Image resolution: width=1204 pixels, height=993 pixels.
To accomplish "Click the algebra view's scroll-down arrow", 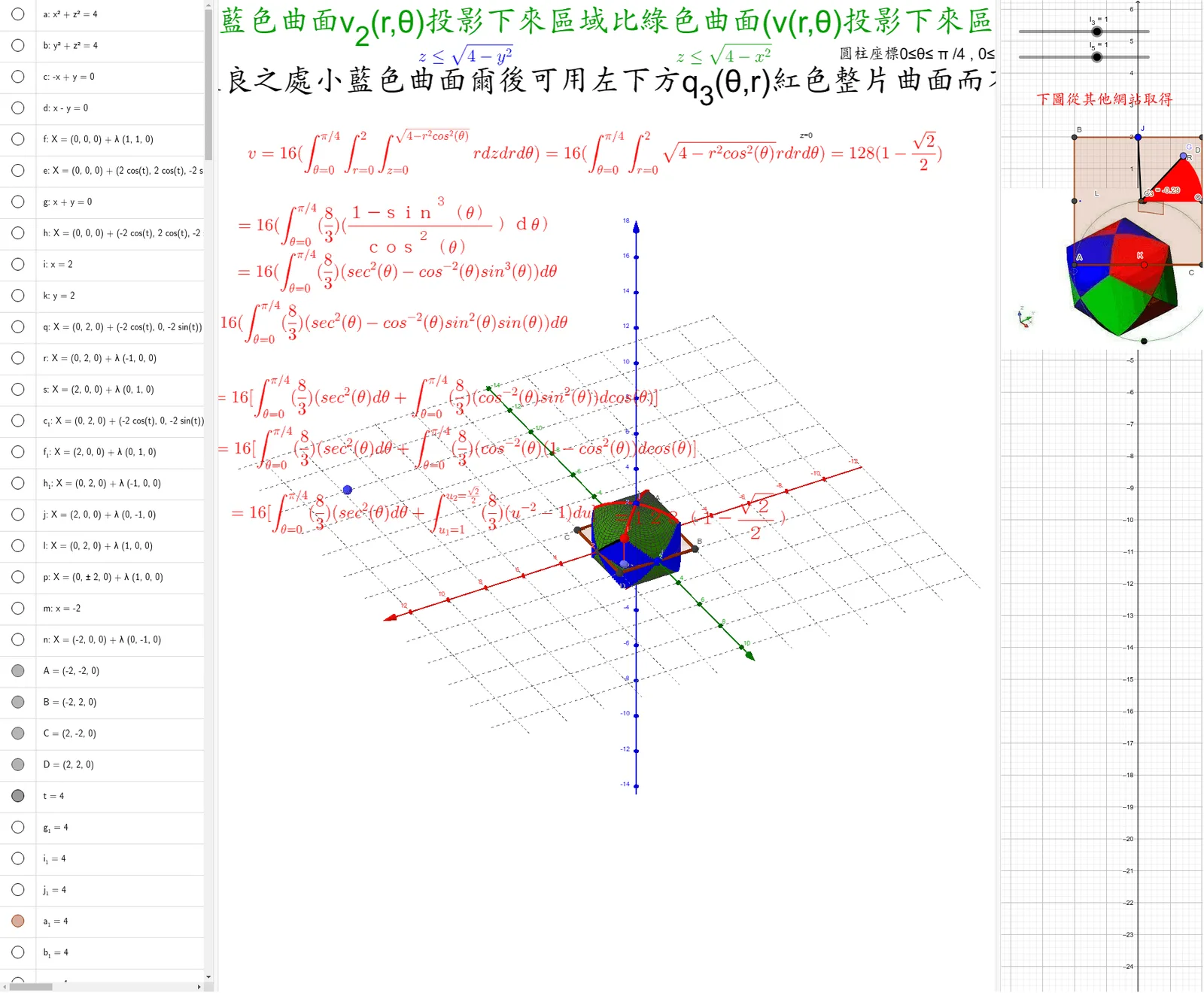I will (x=208, y=976).
